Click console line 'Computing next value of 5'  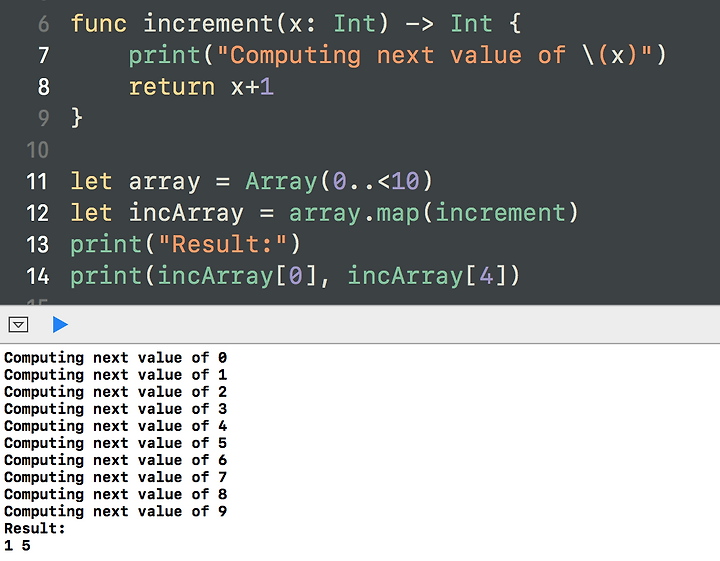click(x=115, y=443)
